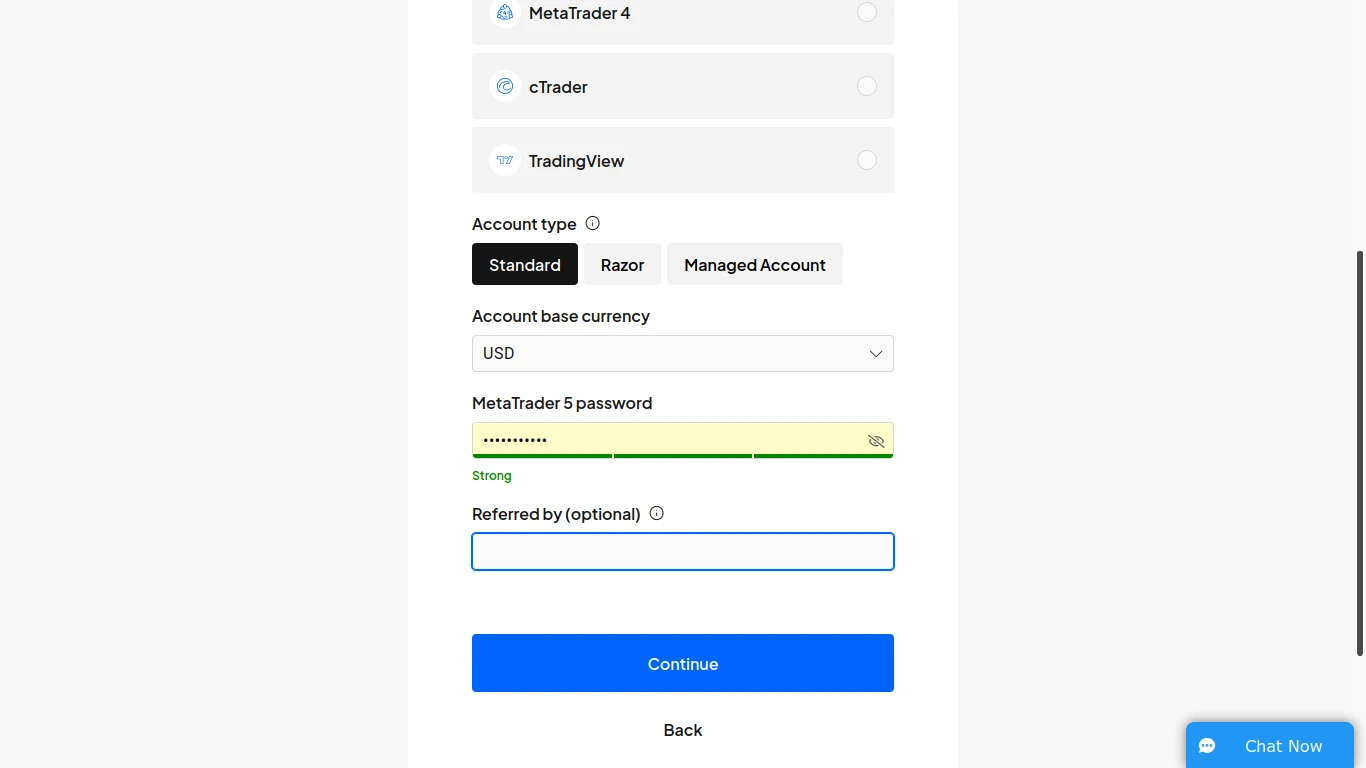
Task: Click the blue Continue button
Action: [683, 663]
